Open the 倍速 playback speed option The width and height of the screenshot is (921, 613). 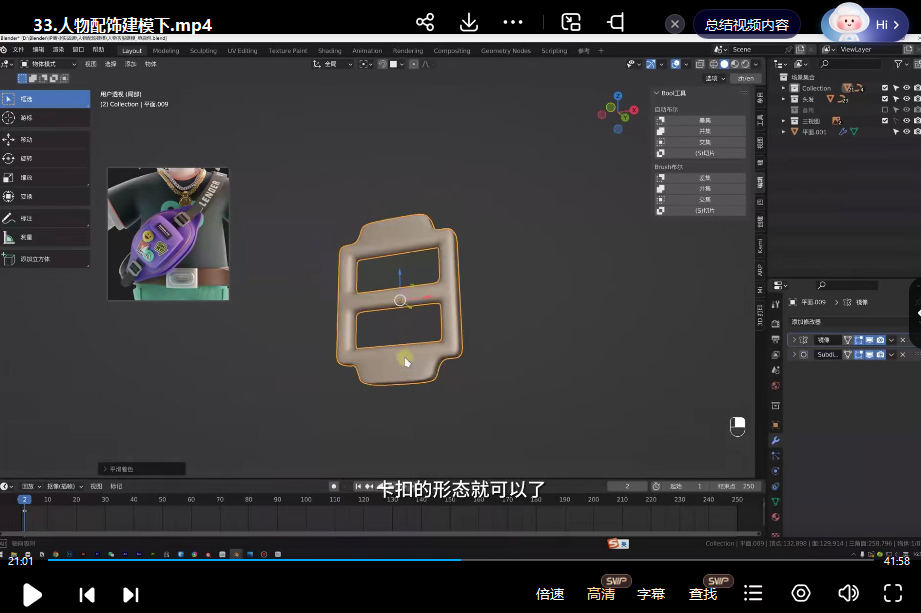coord(550,594)
